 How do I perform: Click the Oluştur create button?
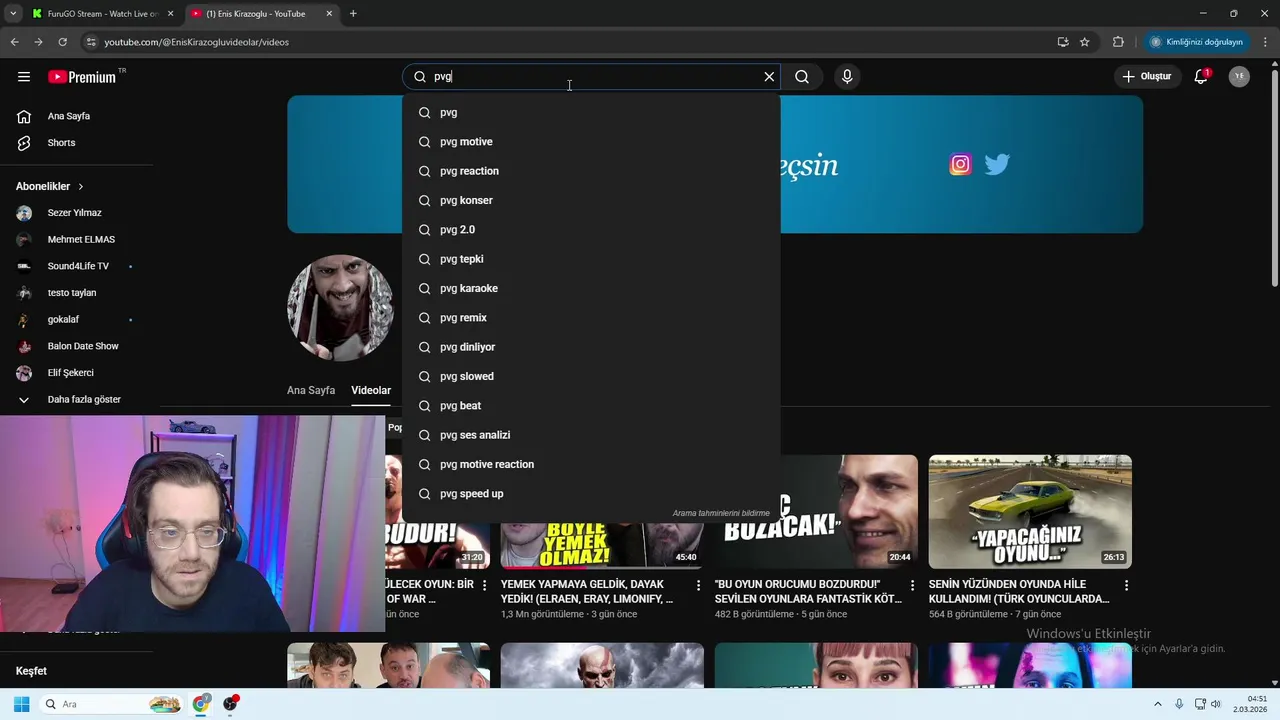point(1146,77)
